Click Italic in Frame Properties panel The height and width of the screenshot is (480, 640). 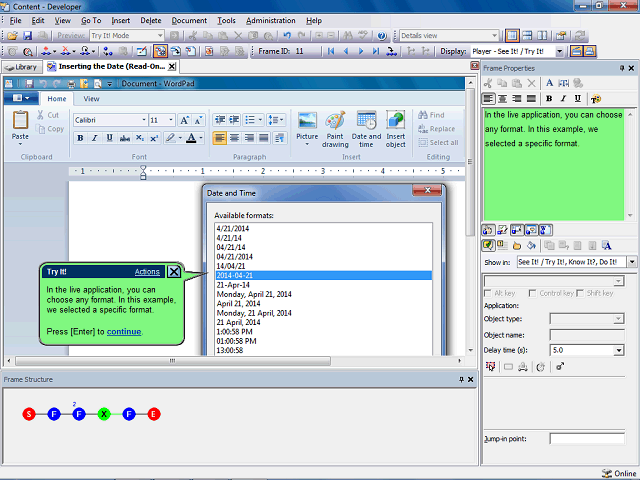point(563,99)
